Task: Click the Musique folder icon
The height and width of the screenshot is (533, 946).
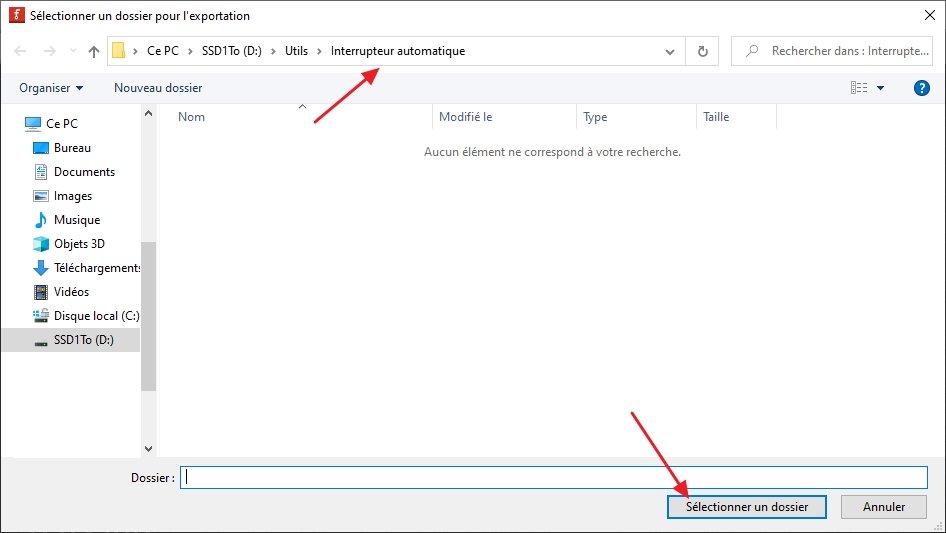Action: pos(41,220)
